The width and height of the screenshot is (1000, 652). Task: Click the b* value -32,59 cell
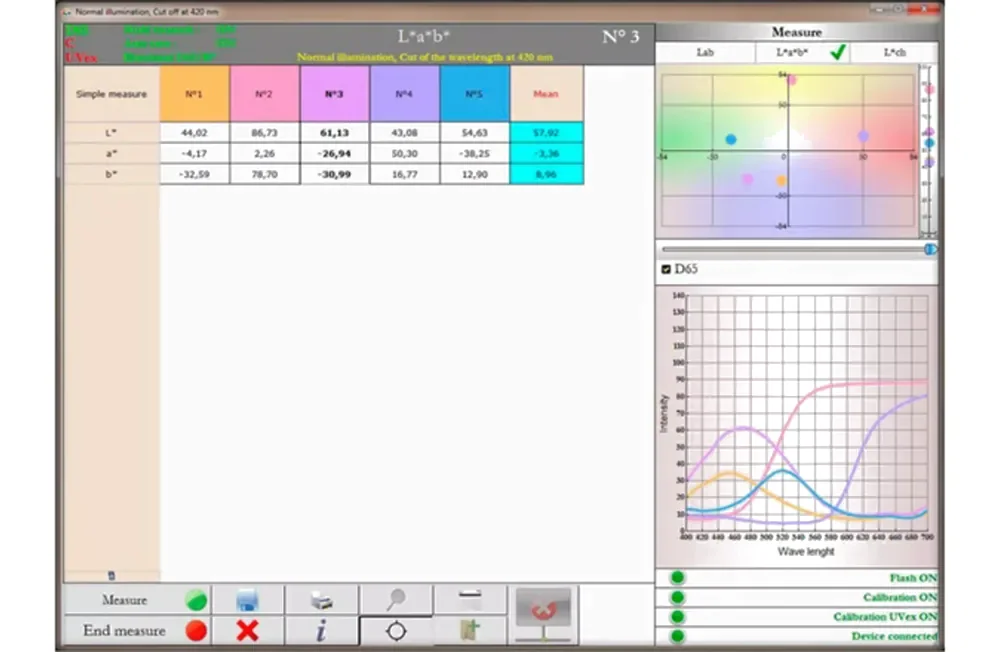pyautogui.click(x=194, y=174)
